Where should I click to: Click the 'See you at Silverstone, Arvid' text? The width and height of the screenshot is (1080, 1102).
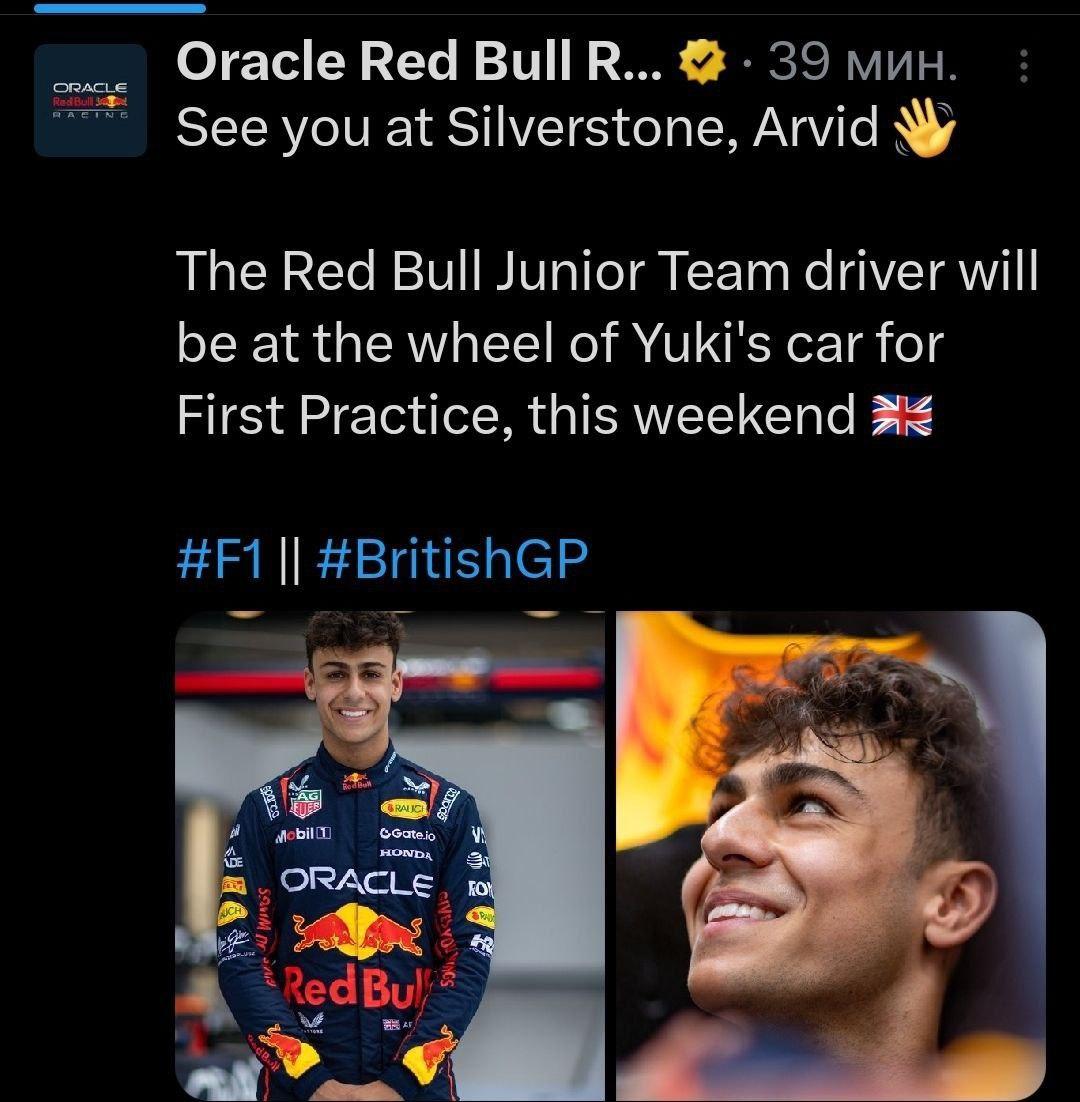(528, 128)
